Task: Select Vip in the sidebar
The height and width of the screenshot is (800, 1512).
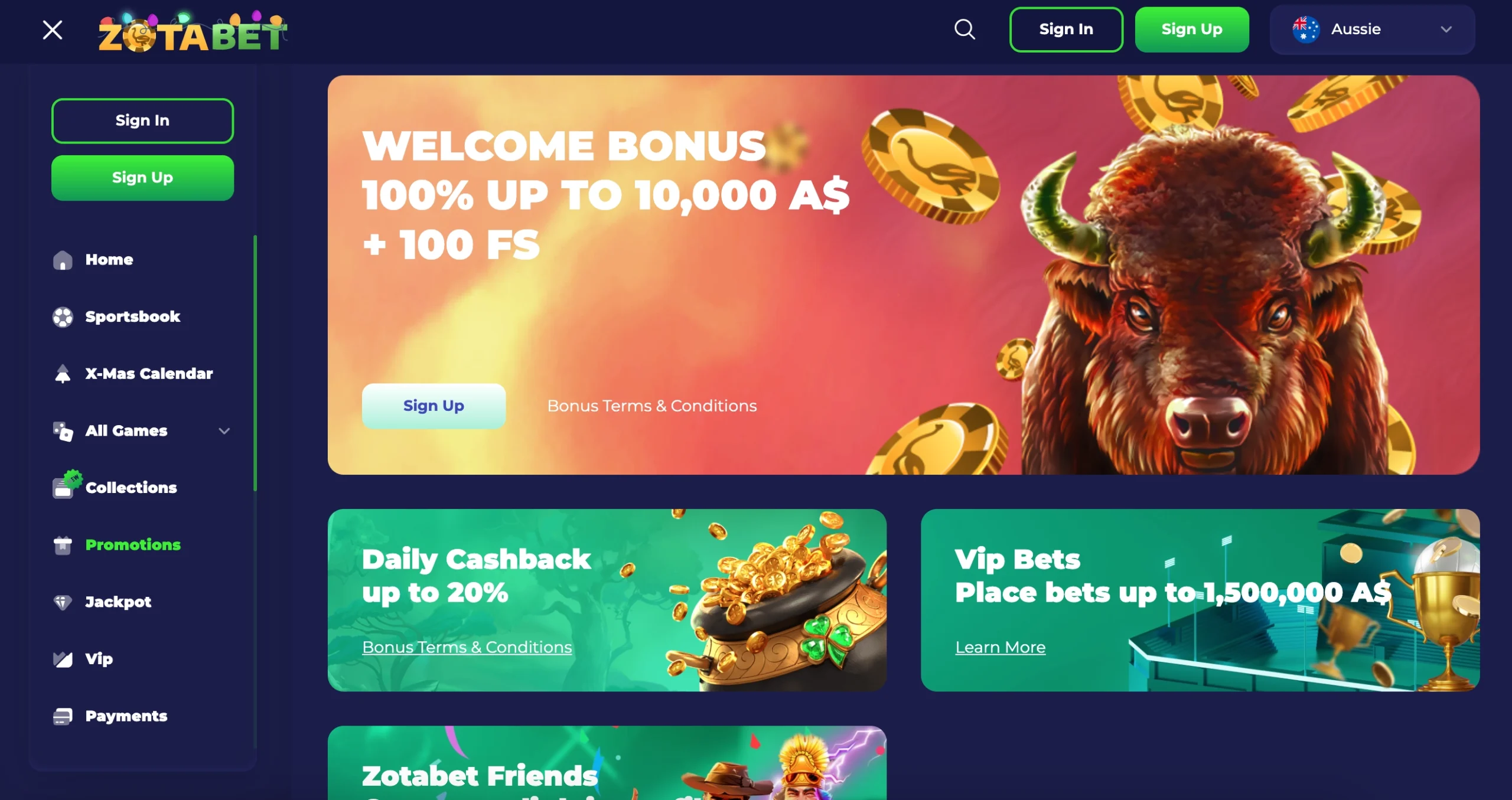Action: tap(99, 659)
